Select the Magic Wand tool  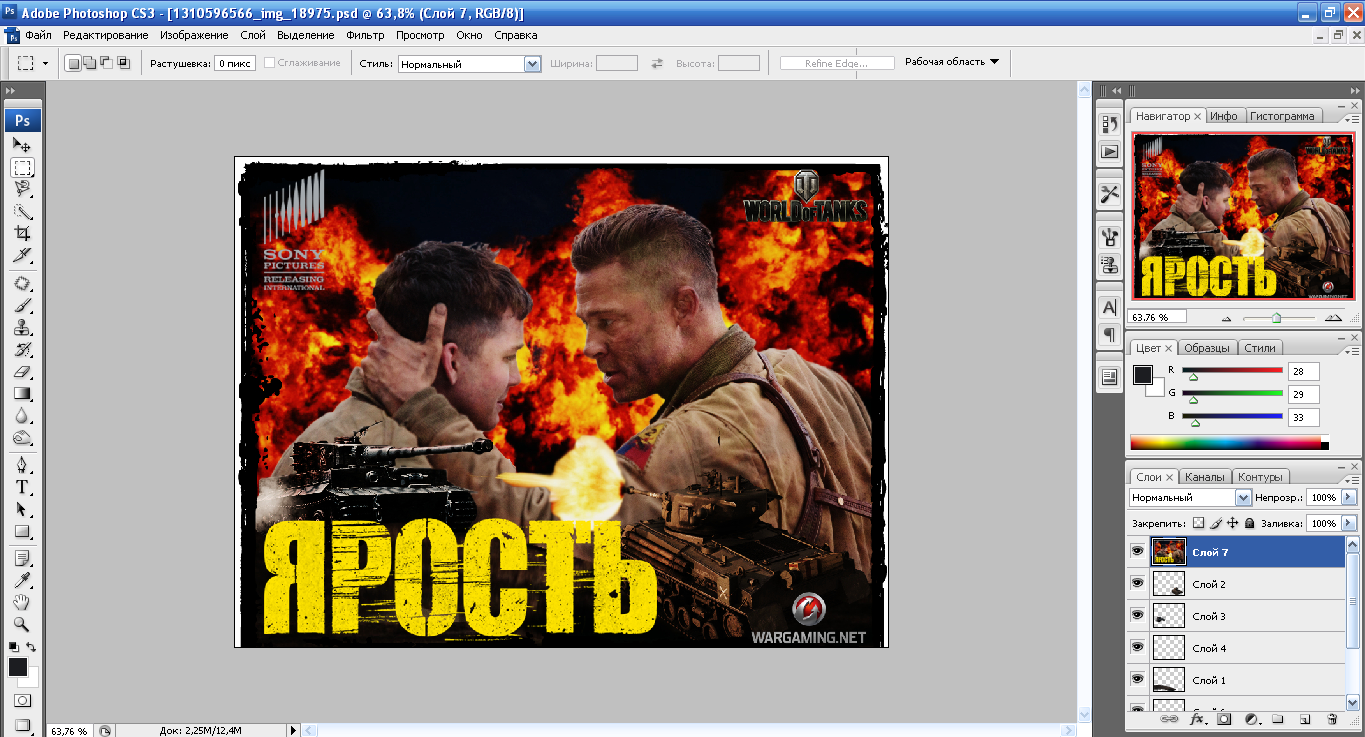pyautogui.click(x=22, y=211)
